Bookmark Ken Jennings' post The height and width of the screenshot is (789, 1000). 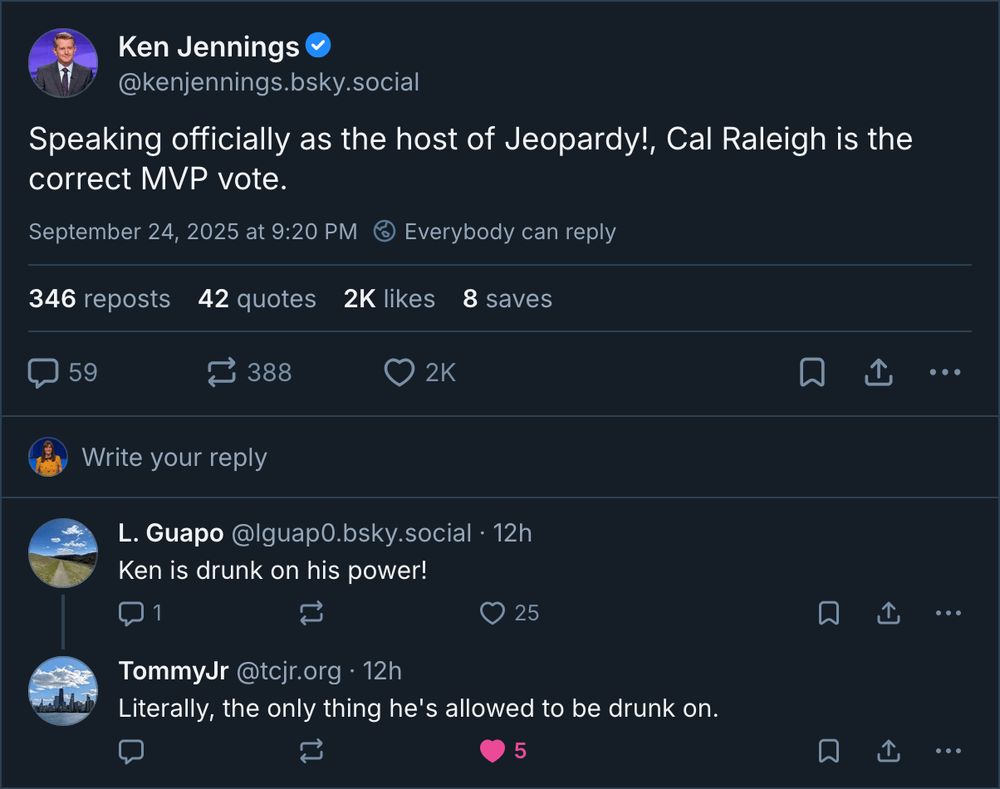812,371
